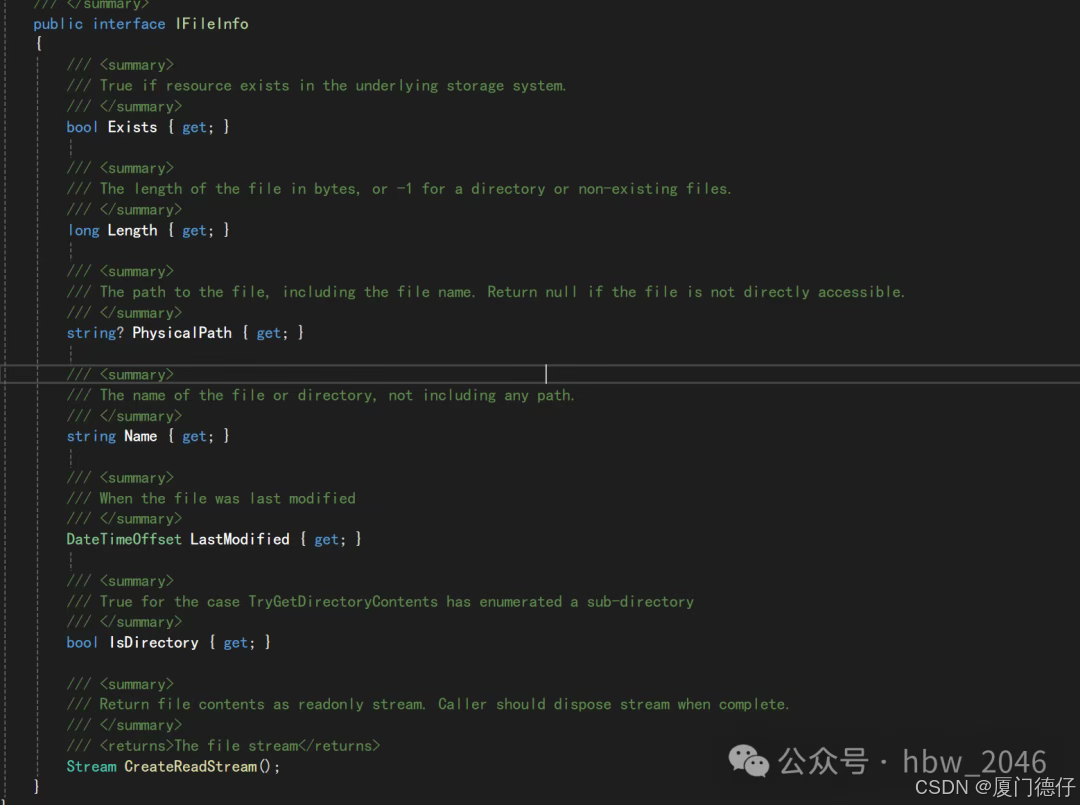The image size is (1080, 805).
Task: Click the comment 'True if resource exists in the underlying storage system'
Action: [316, 85]
